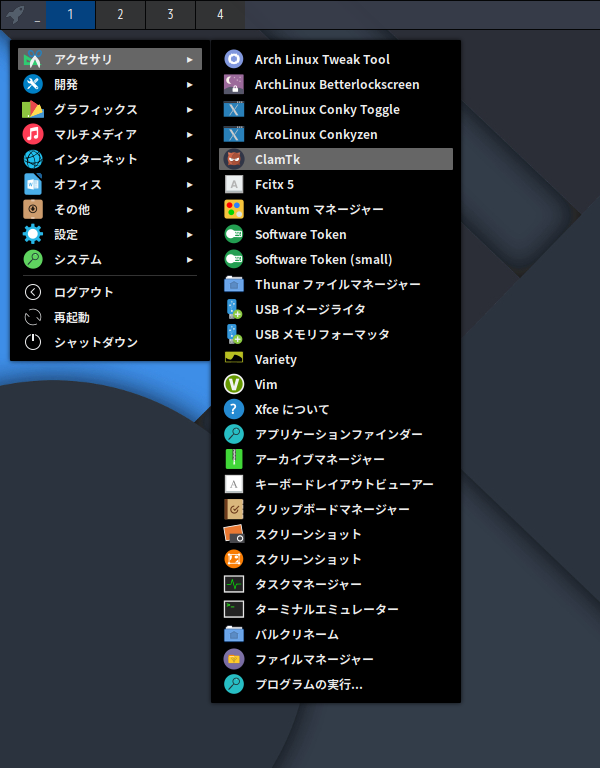Open the システム category

pyautogui.click(x=110, y=259)
